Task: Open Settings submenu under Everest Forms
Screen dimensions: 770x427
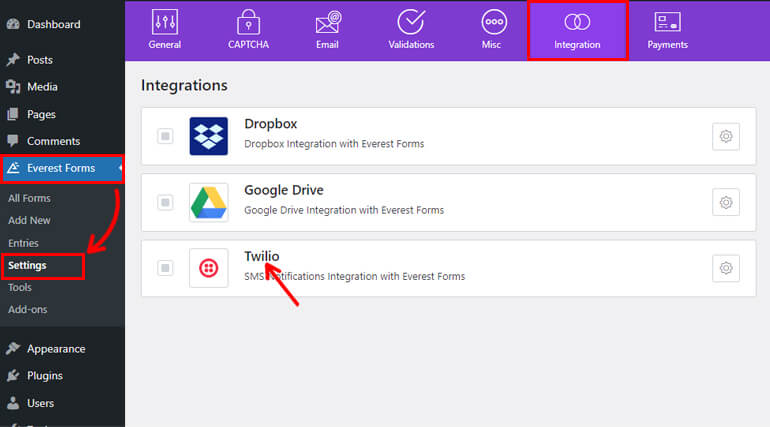Action: 27,266
